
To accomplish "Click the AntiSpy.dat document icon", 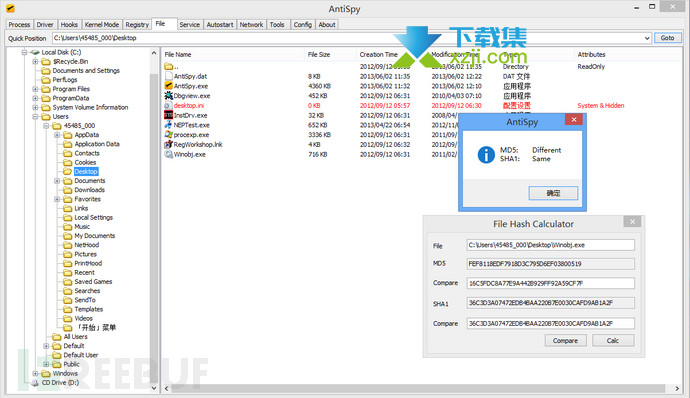I will 169,76.
